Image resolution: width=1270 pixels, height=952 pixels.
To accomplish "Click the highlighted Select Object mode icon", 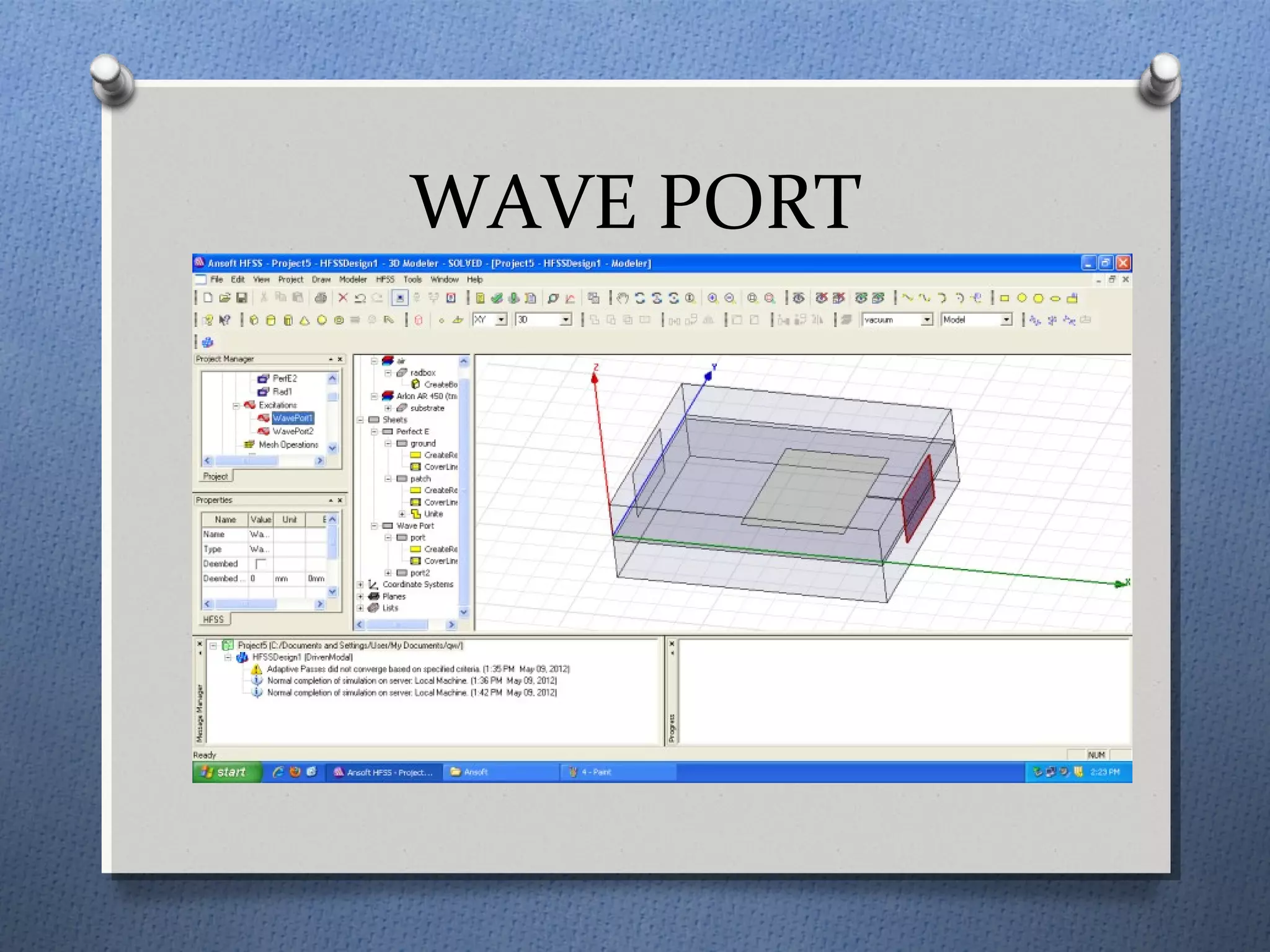I will [x=400, y=298].
